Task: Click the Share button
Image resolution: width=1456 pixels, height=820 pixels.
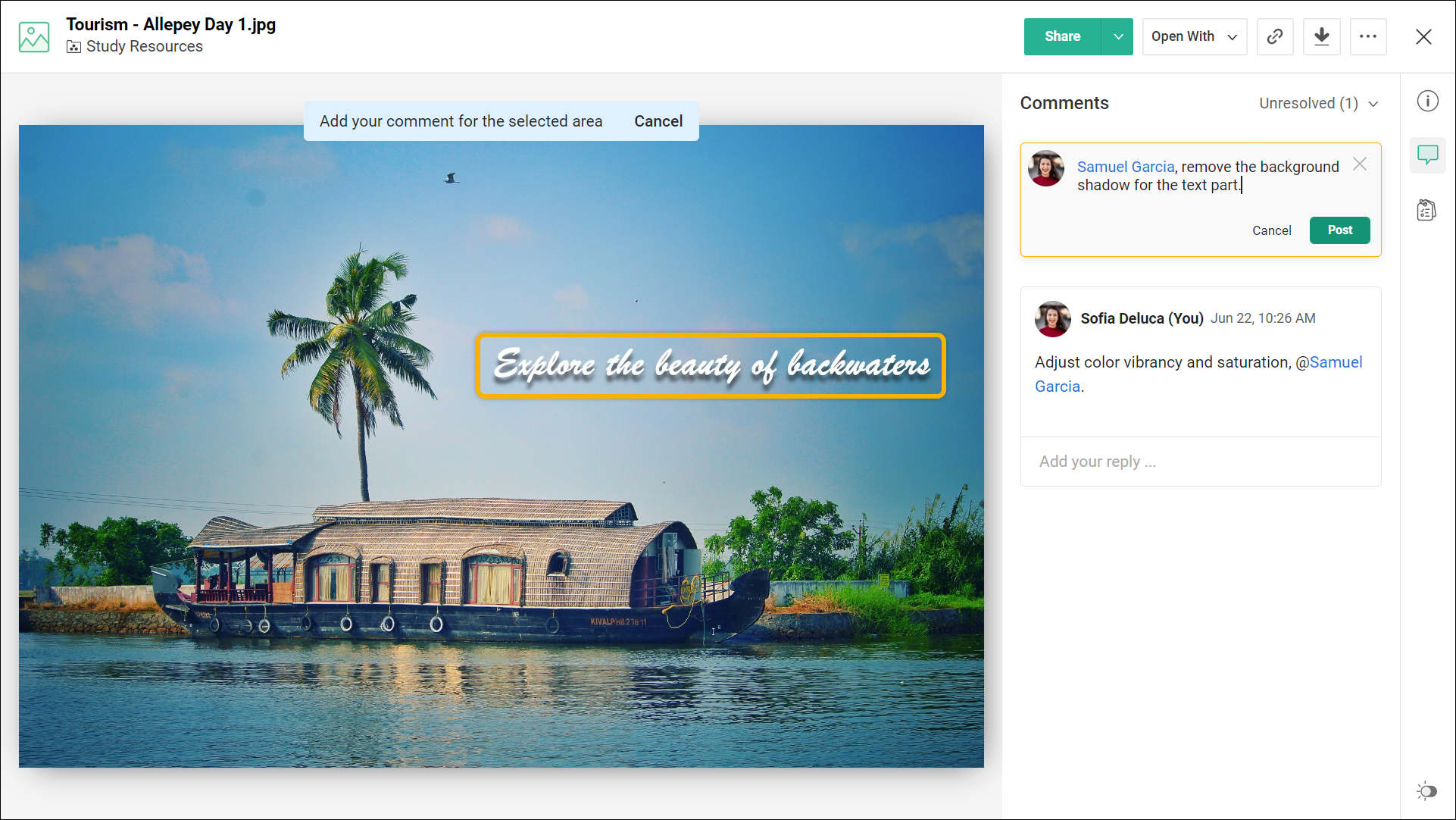Action: click(x=1062, y=36)
